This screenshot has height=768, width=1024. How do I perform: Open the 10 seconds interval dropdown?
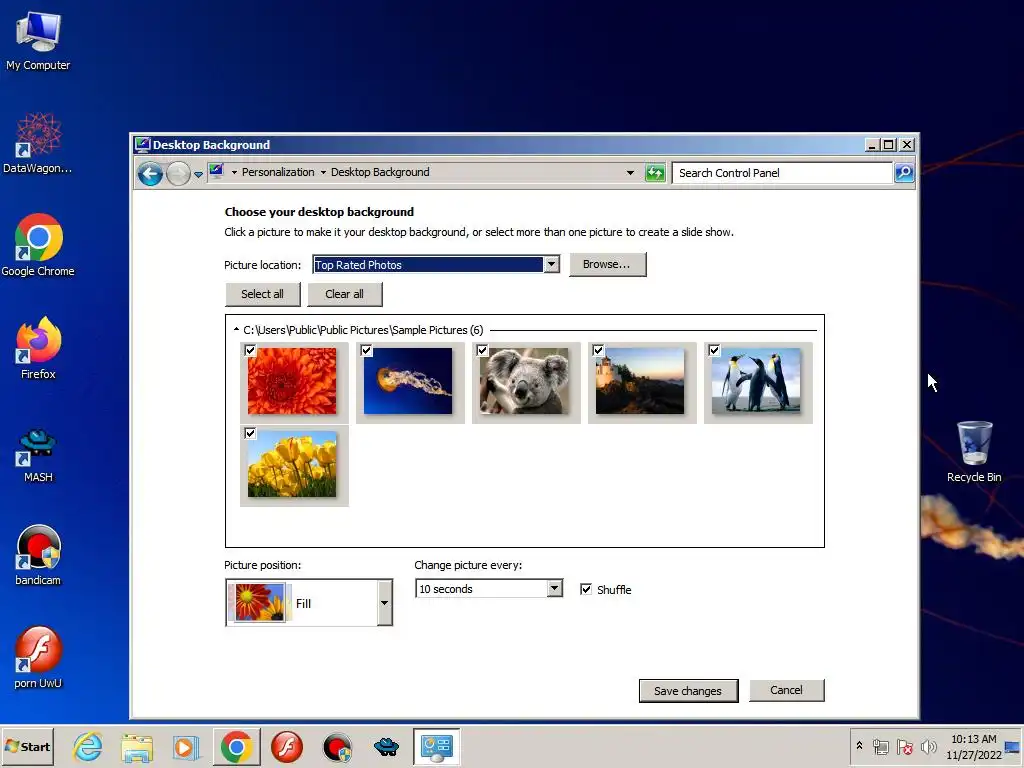pos(488,588)
